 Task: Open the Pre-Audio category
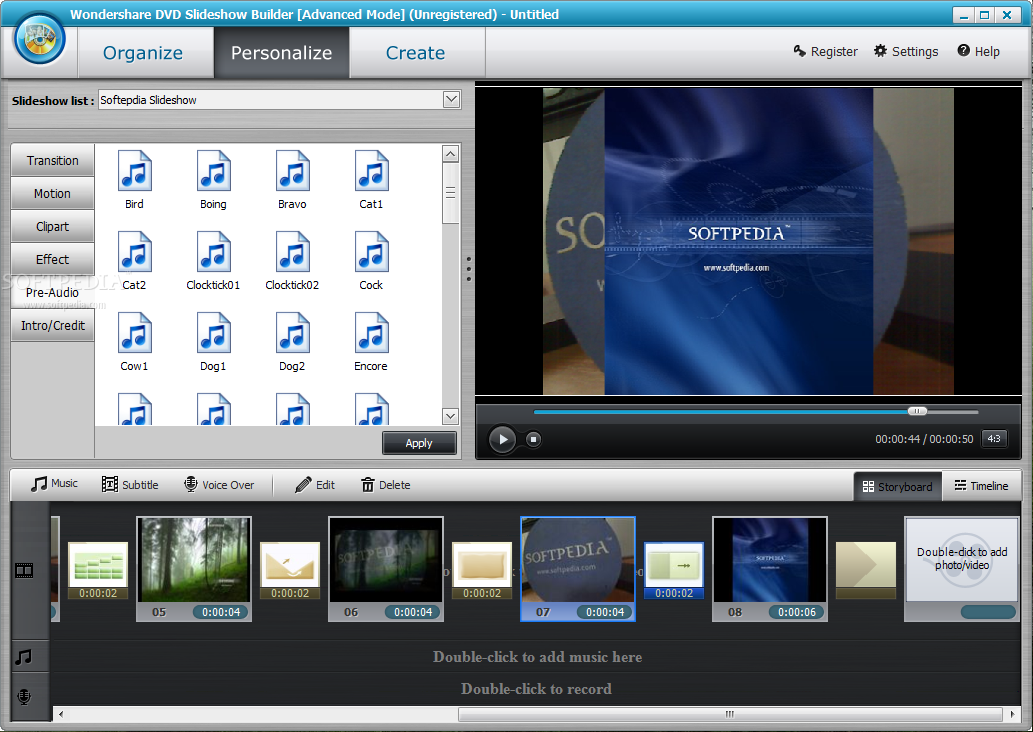(x=53, y=292)
